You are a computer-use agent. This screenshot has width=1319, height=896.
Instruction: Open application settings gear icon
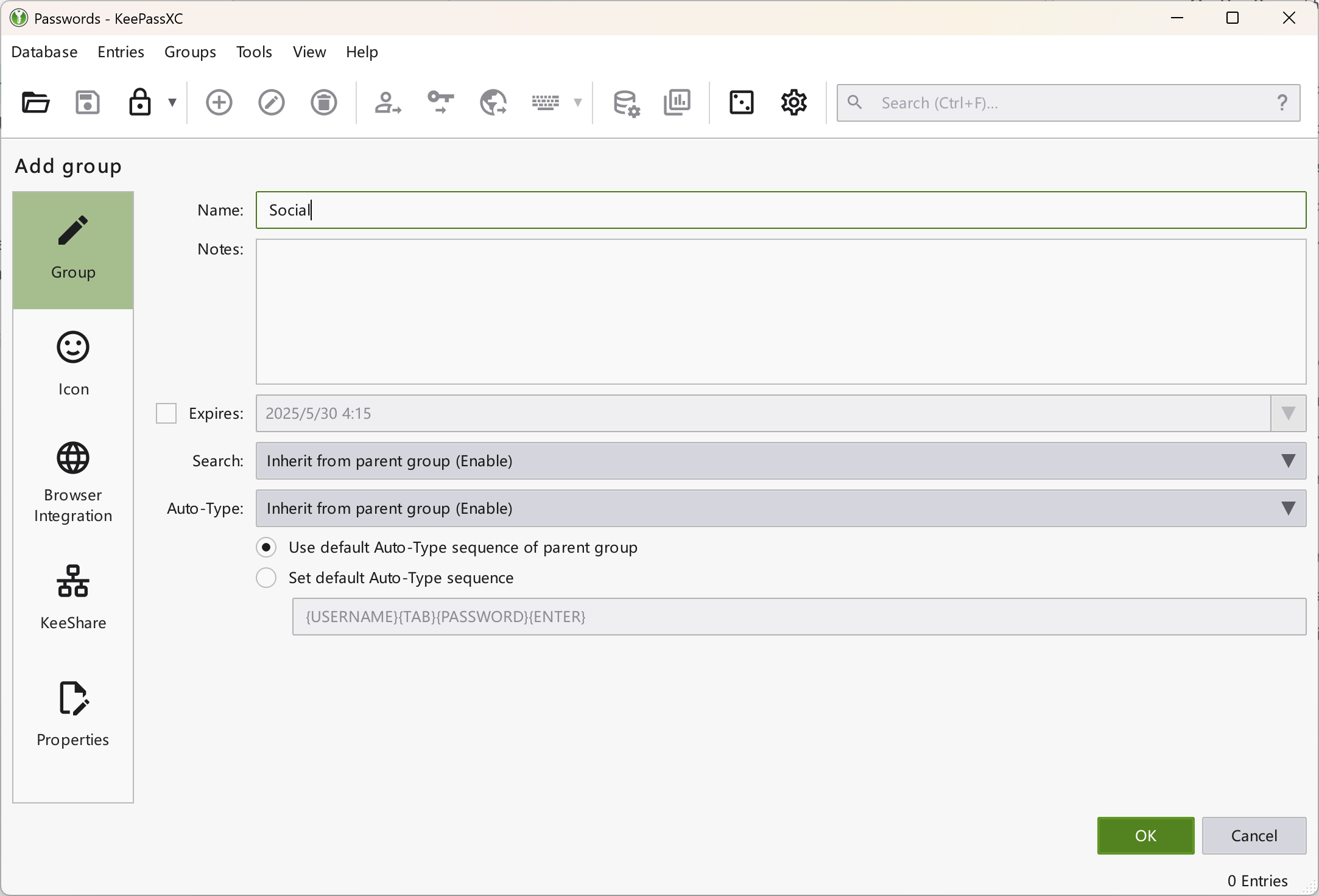[794, 102]
